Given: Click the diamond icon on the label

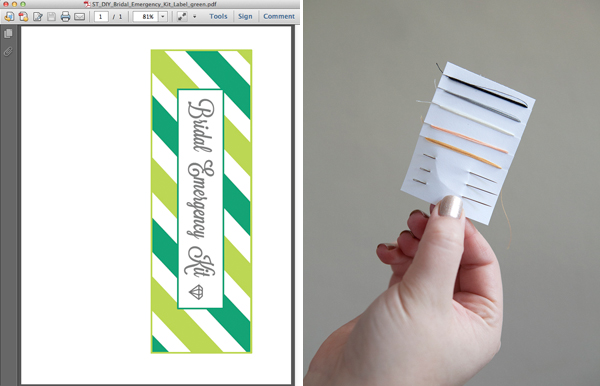Looking at the screenshot, I should tap(196, 292).
